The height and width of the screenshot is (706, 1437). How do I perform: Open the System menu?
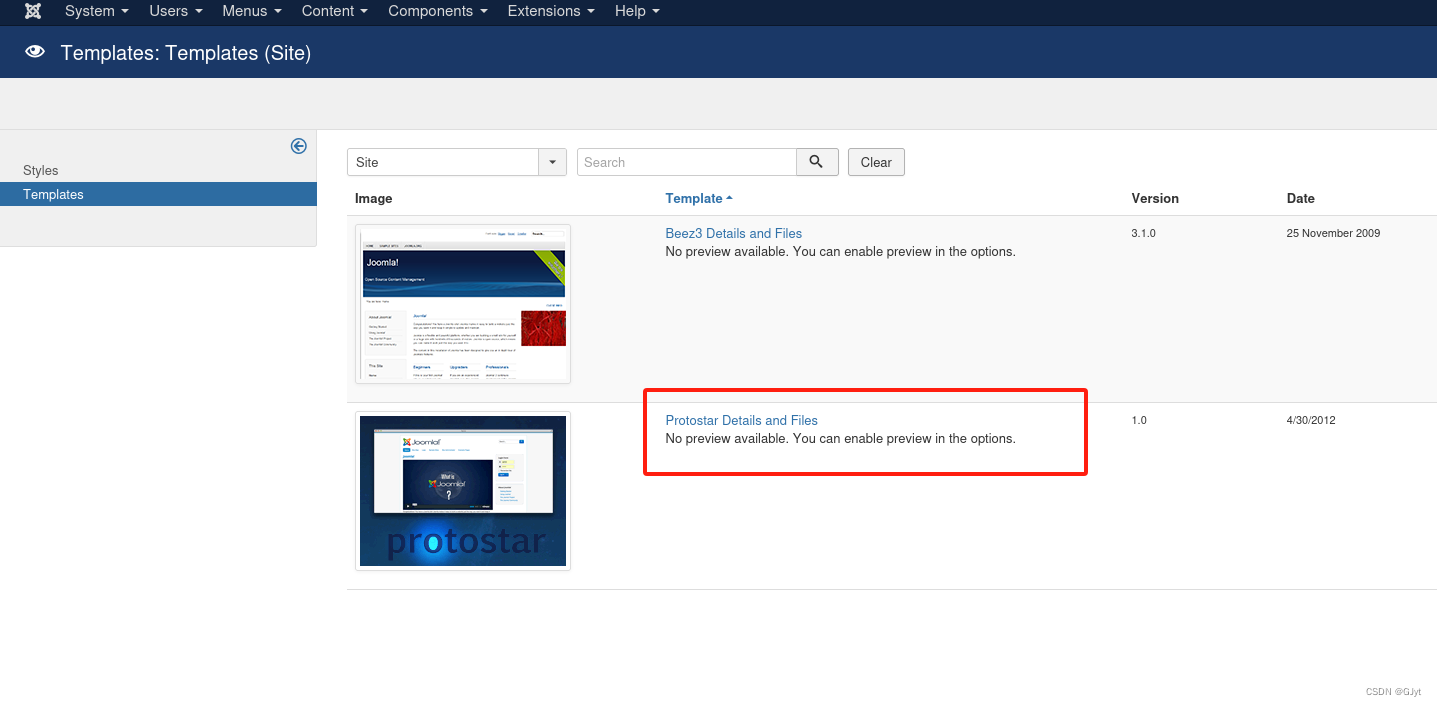(x=97, y=11)
